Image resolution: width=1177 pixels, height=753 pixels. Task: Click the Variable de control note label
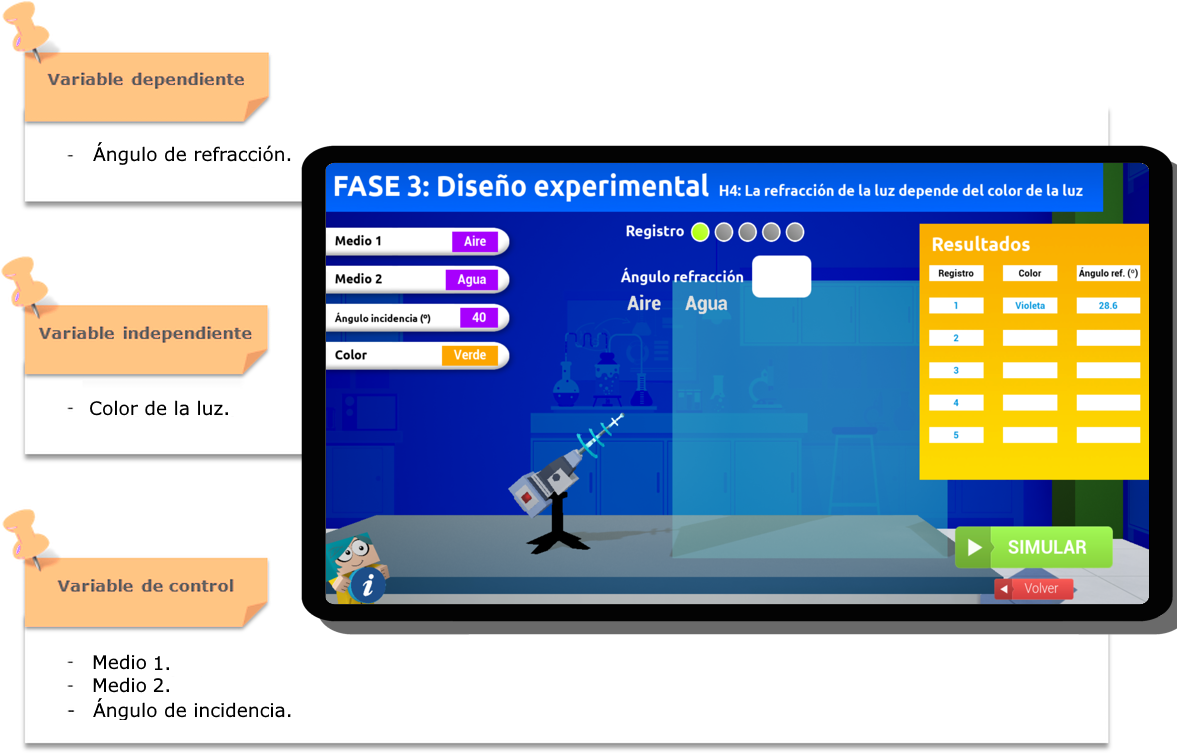click(146, 587)
